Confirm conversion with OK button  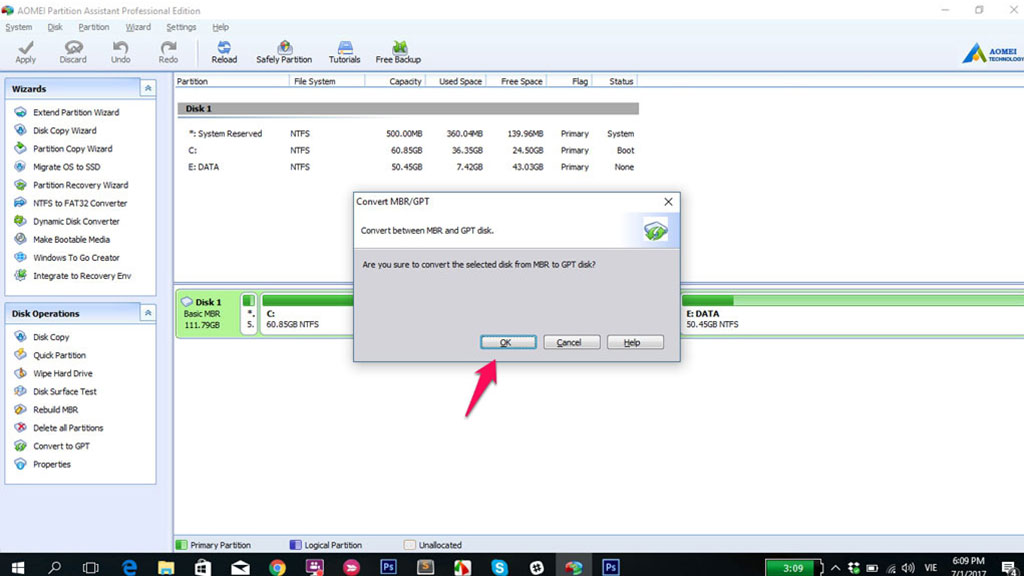[508, 342]
